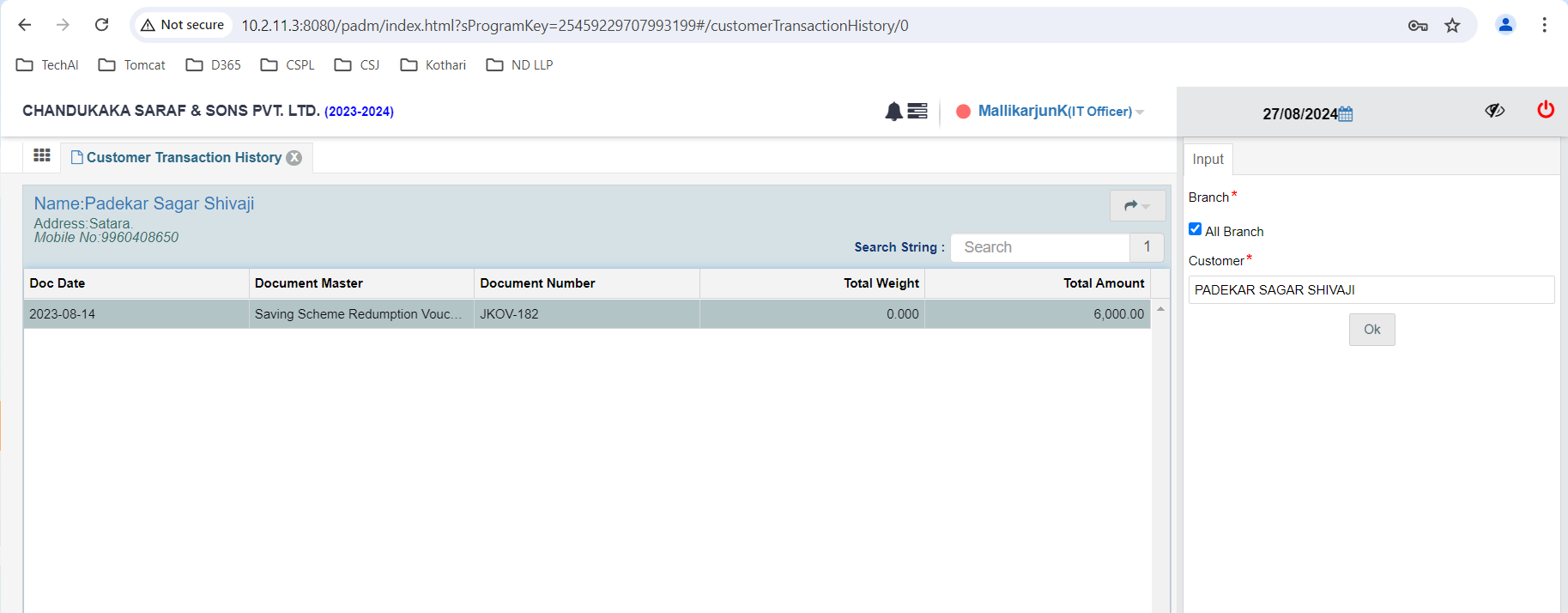Open the ND LLP bookmarks folder

(519, 65)
